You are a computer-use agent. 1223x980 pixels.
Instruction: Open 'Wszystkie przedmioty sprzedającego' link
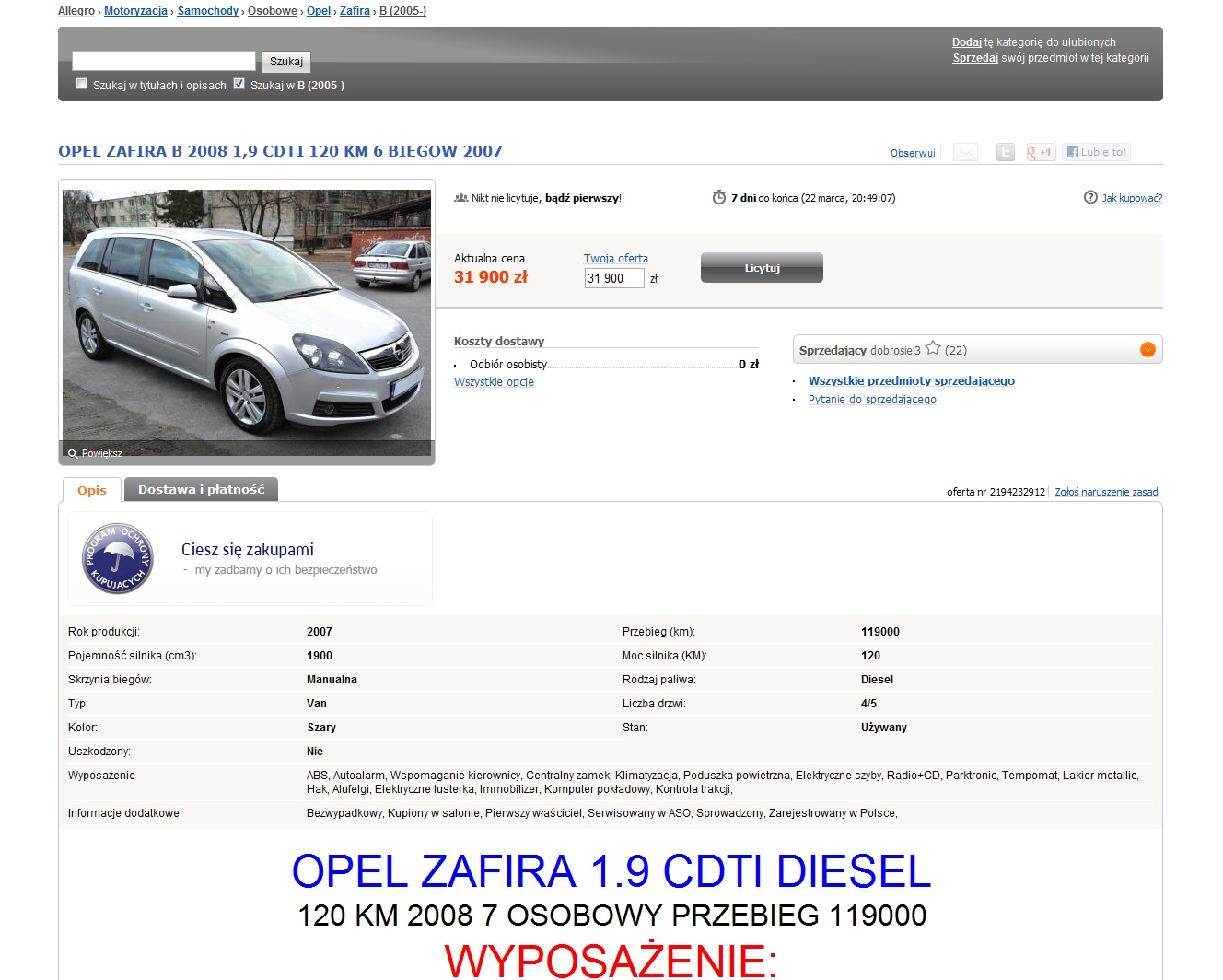click(x=912, y=380)
